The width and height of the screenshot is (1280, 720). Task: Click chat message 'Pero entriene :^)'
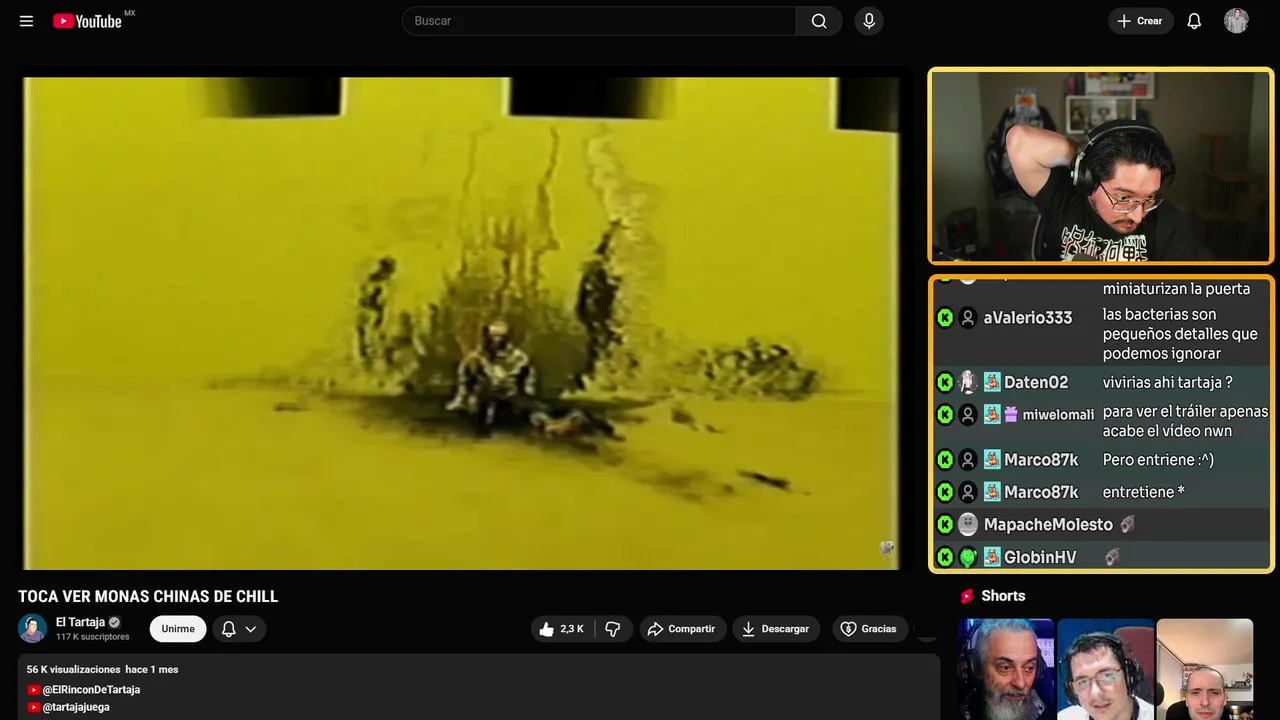[1158, 460]
